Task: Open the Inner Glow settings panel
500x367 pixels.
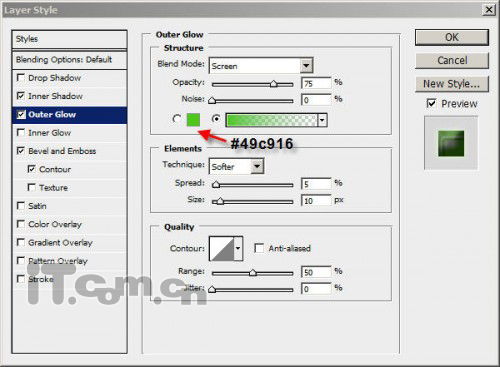Action: 49,133
